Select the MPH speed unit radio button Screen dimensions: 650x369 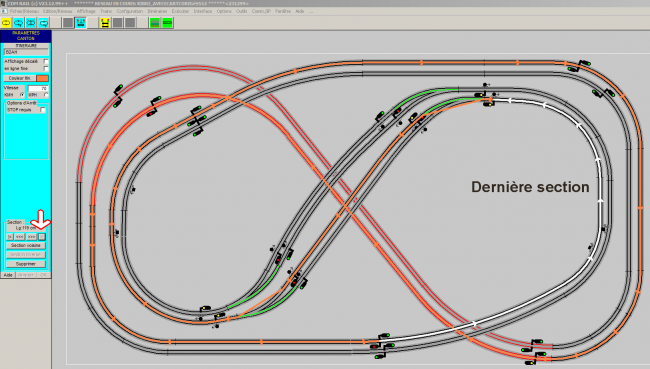point(46,95)
